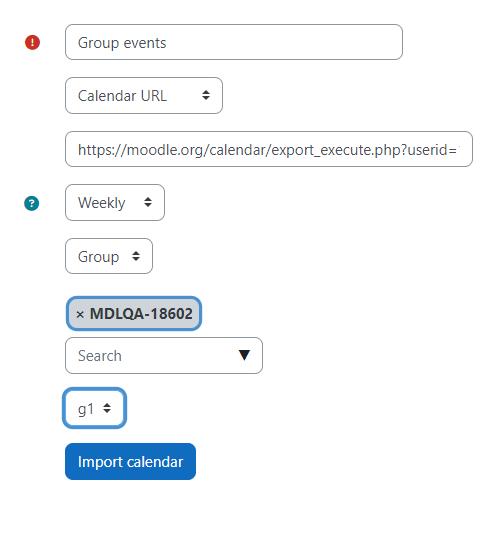Open the teal help question-mark icon

32,203
